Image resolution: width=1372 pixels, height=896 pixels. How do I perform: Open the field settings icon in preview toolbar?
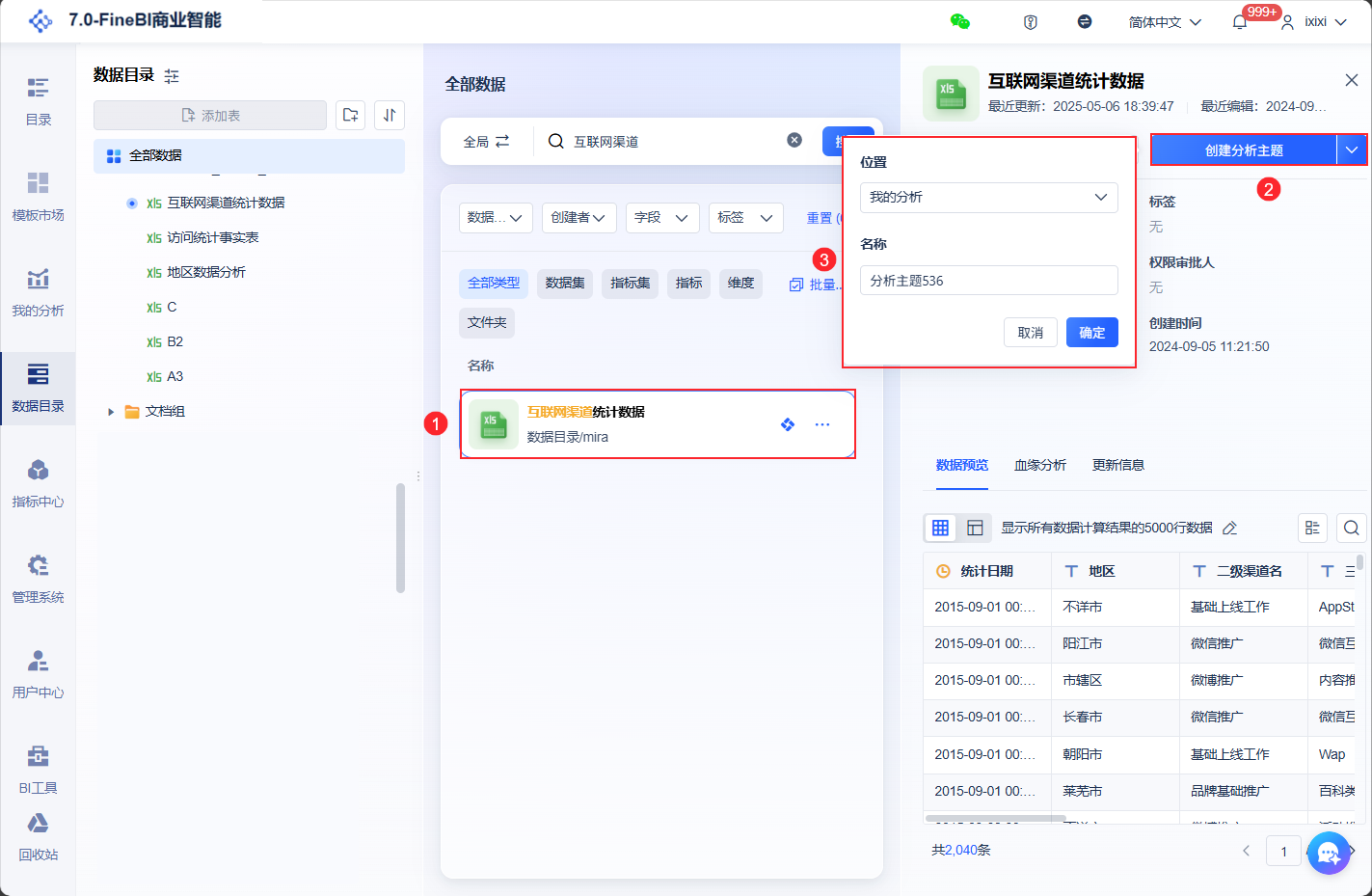point(1312,528)
